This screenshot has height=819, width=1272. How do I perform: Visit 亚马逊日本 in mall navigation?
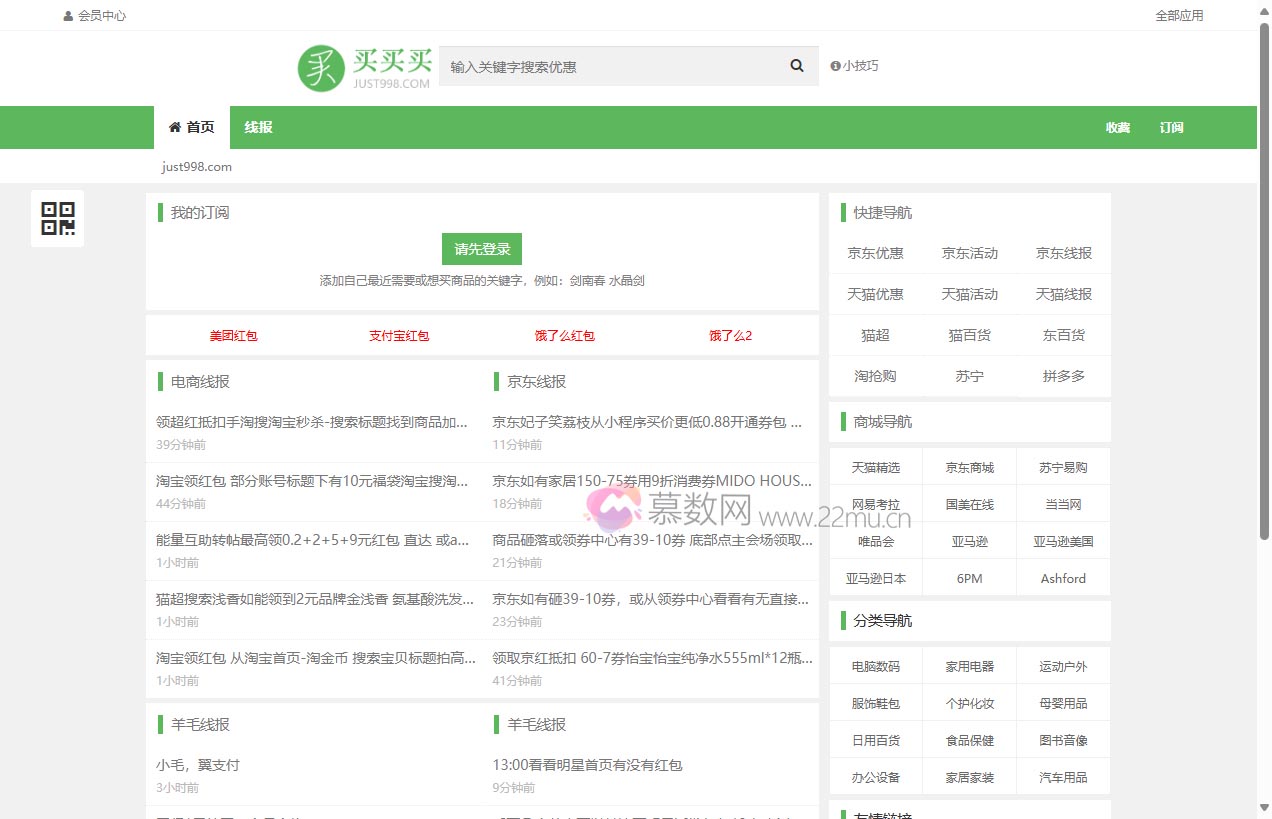click(x=875, y=578)
